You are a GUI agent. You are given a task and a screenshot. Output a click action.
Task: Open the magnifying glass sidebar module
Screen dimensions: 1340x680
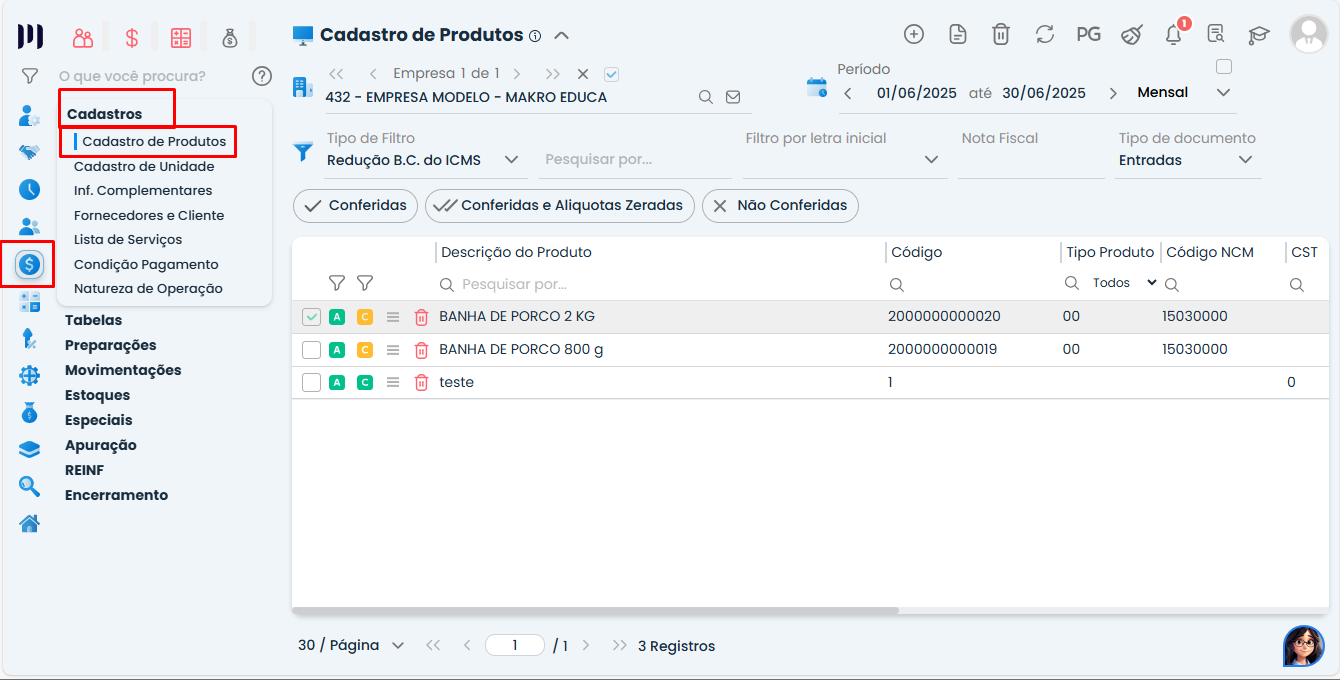click(x=30, y=486)
